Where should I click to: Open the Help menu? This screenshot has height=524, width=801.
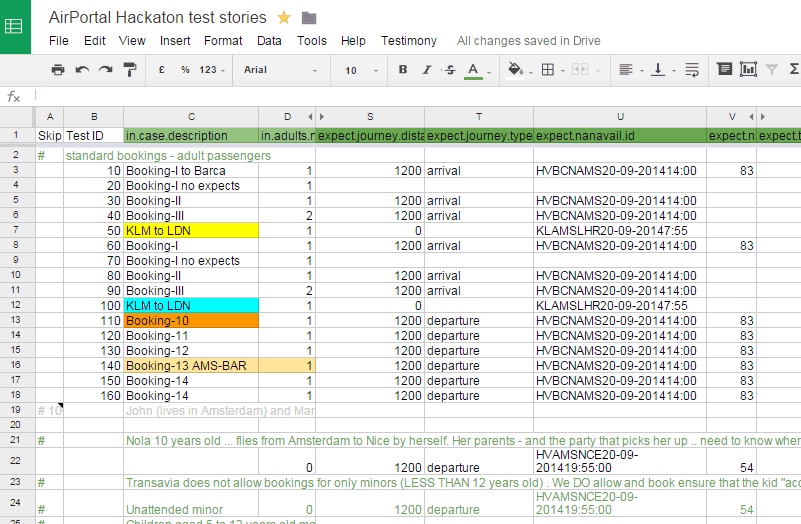click(353, 41)
